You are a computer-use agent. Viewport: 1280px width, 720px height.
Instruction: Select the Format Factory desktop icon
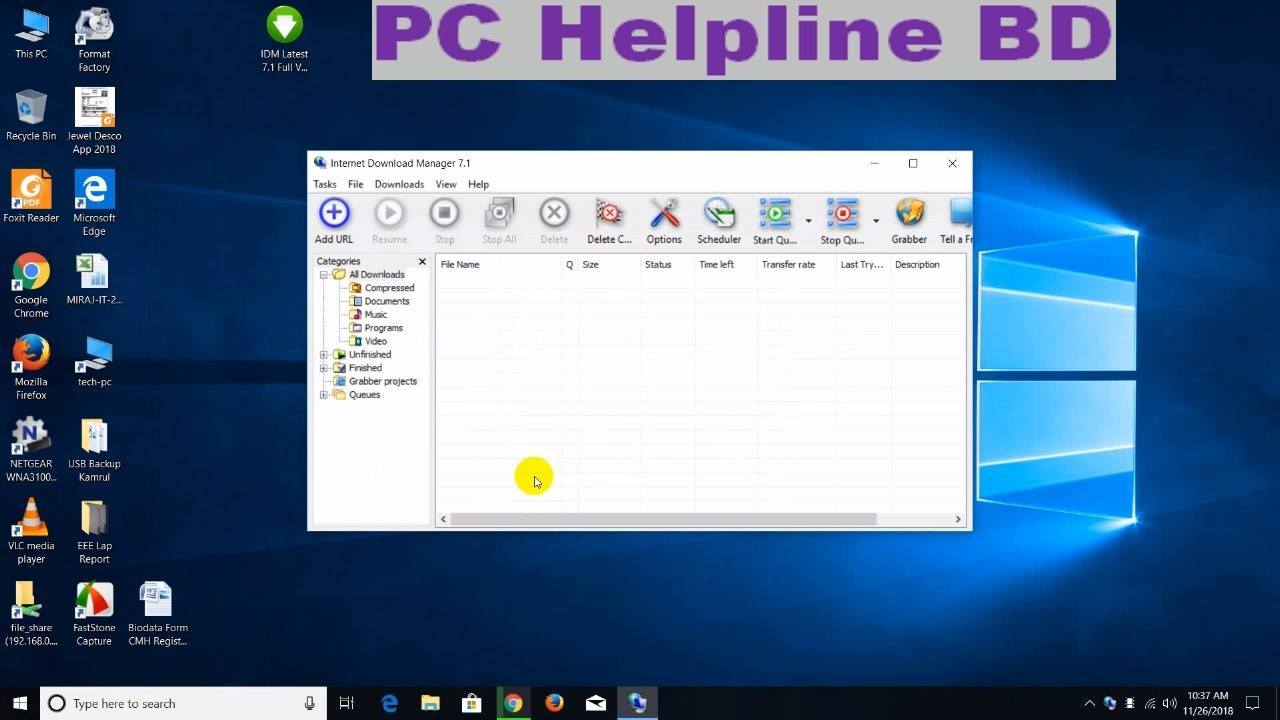click(x=94, y=40)
